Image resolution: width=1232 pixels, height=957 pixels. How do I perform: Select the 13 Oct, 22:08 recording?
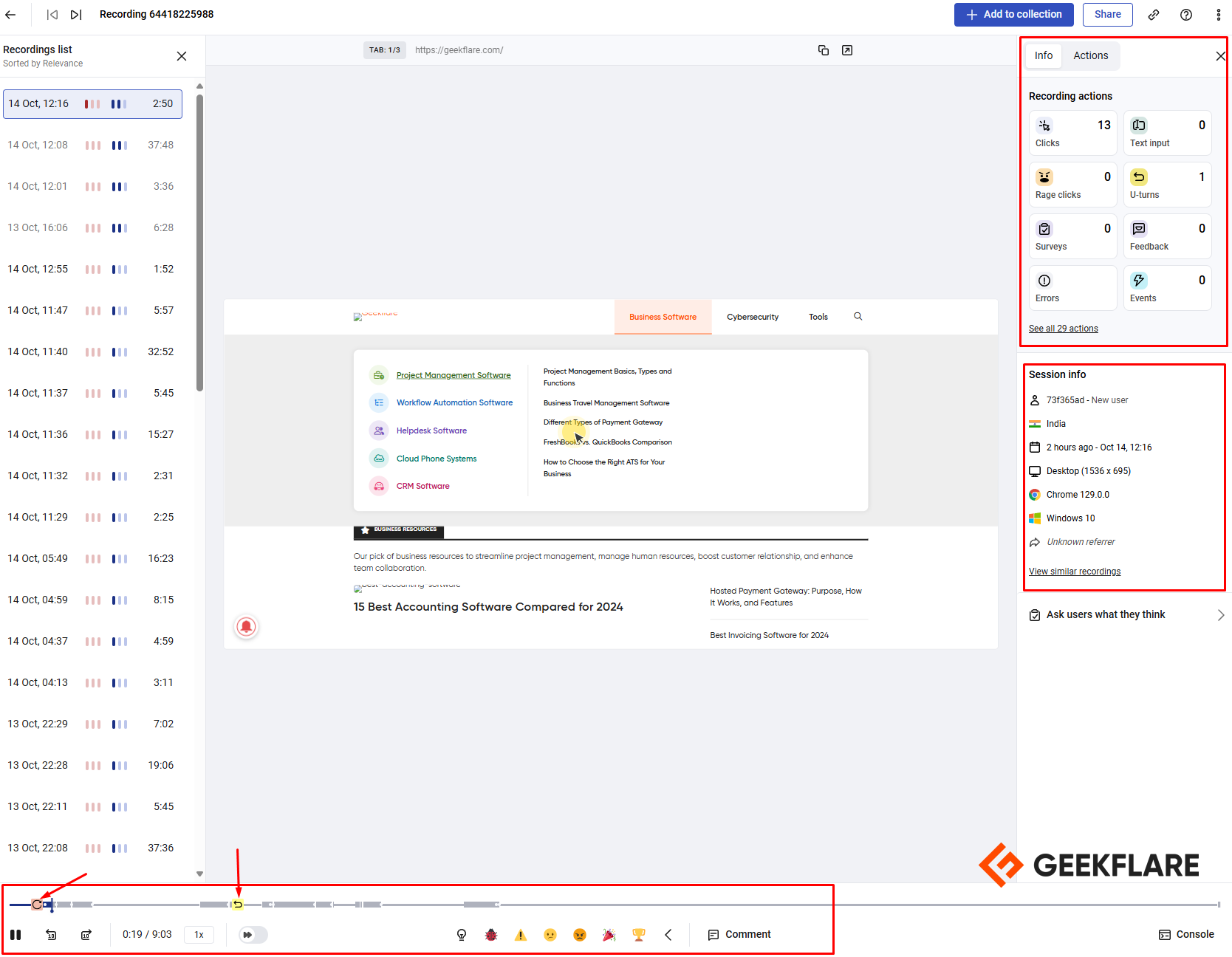[x=93, y=848]
